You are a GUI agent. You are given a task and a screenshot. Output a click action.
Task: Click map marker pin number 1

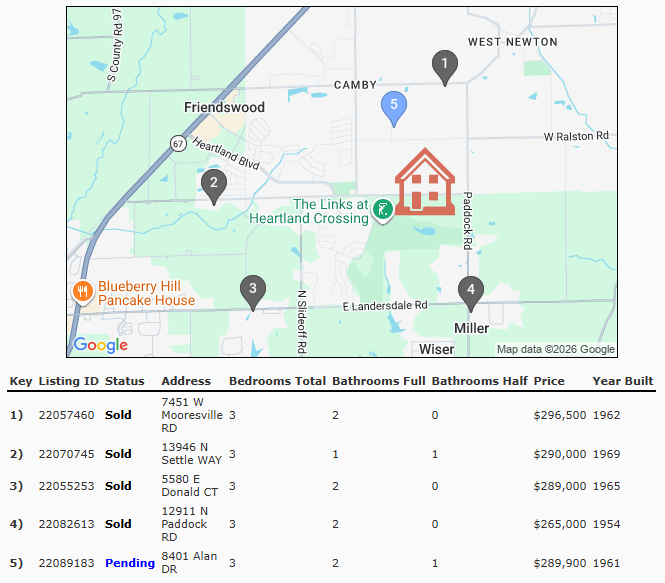pyautogui.click(x=444, y=68)
